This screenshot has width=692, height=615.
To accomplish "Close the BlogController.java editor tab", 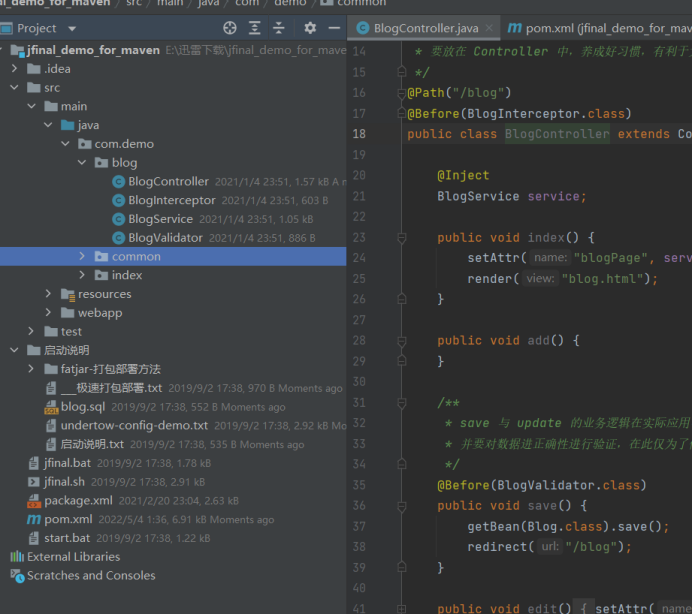I will click(x=487, y=29).
